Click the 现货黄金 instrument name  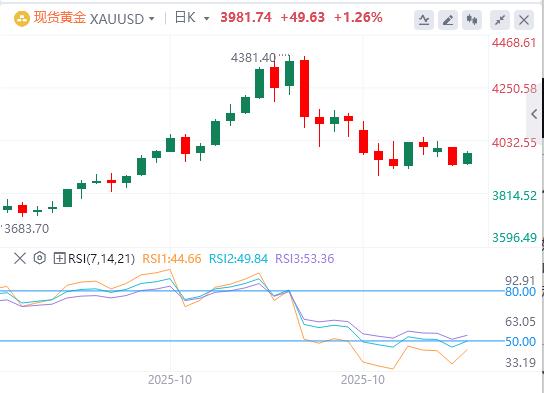click(60, 18)
